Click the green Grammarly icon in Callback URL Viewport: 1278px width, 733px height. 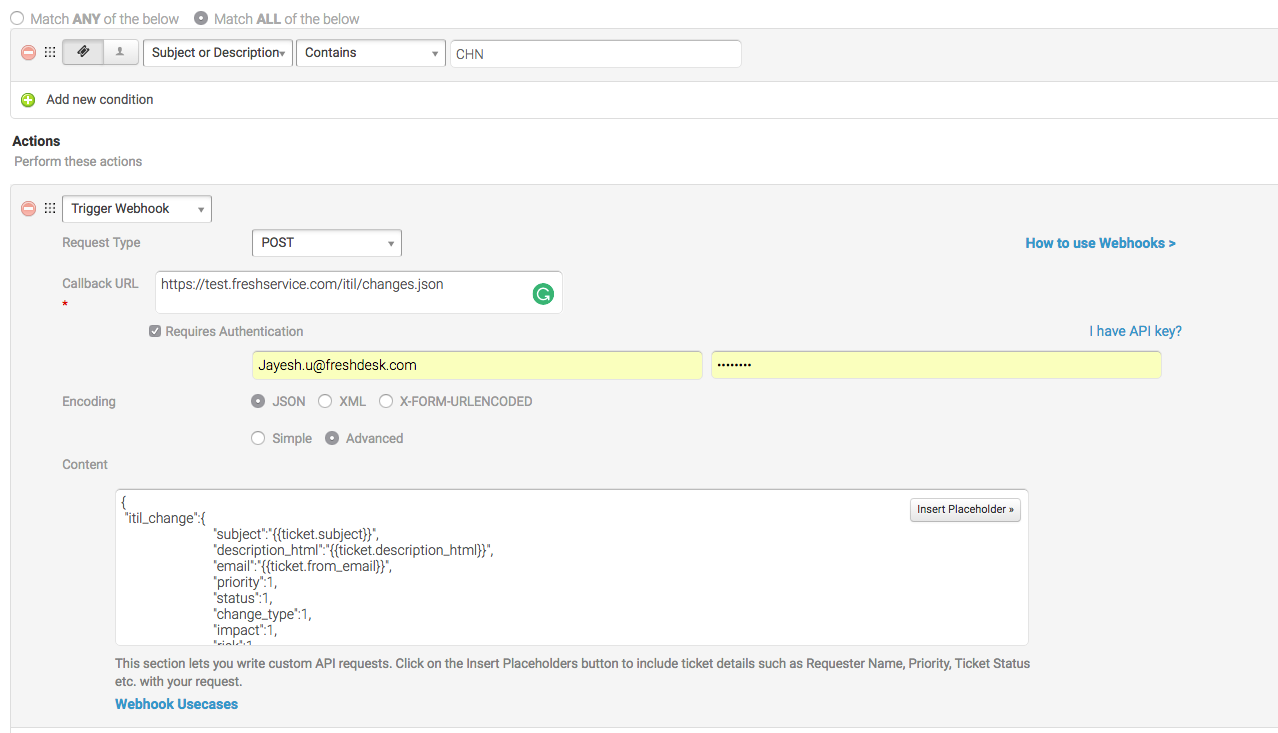pyautogui.click(x=543, y=294)
